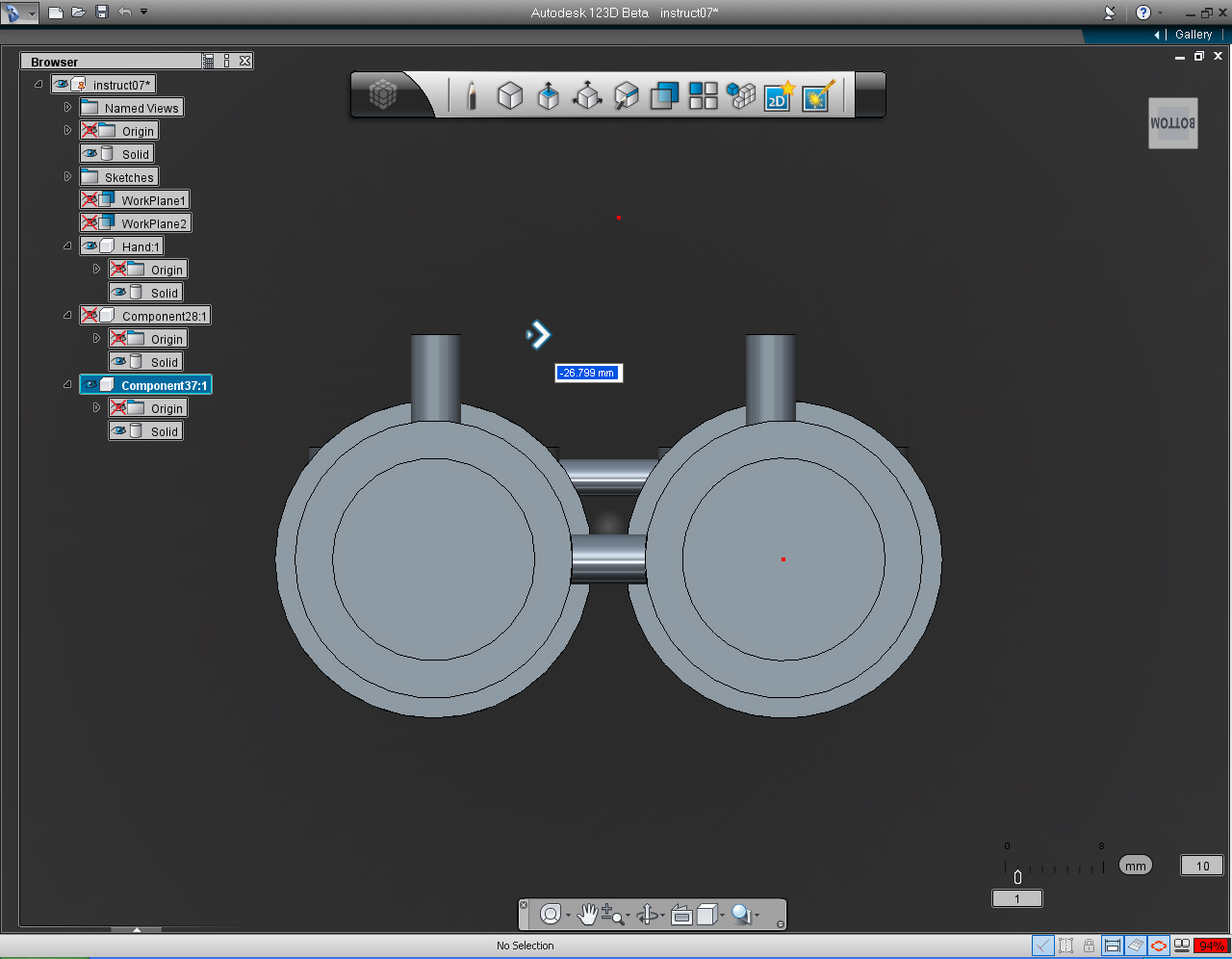The width and height of the screenshot is (1232, 959).
Task: Click the Look At view tool
Action: click(x=681, y=915)
